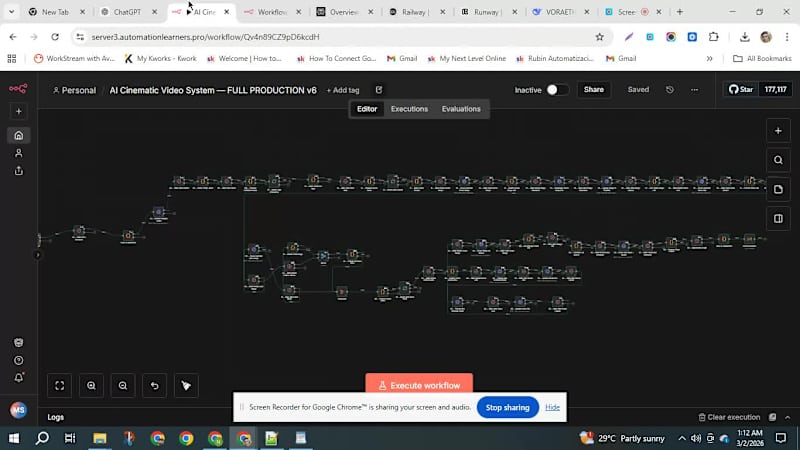Click the GitHub Star button

(741, 90)
